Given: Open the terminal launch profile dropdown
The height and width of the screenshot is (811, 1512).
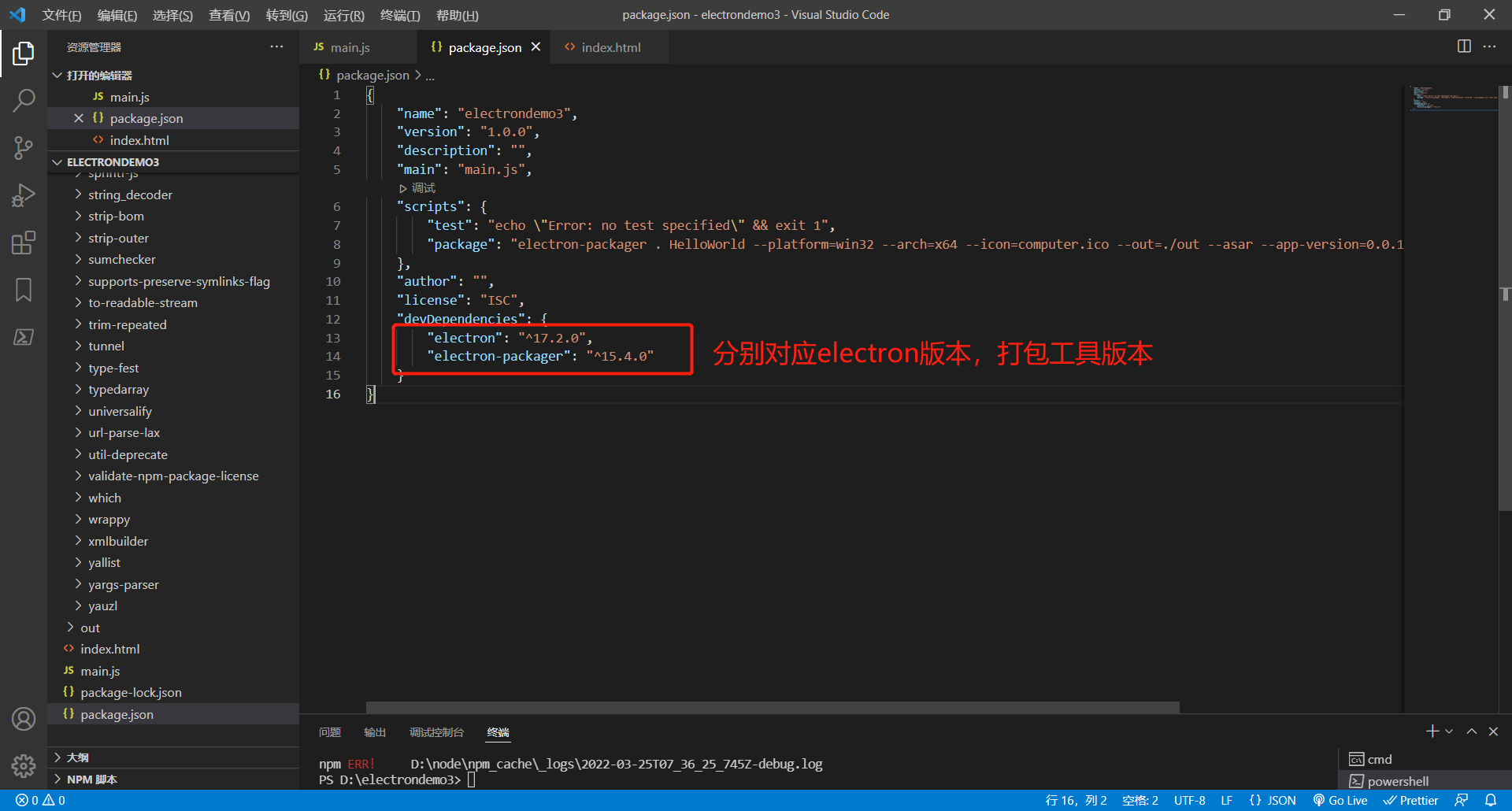Looking at the screenshot, I should coord(1449,731).
